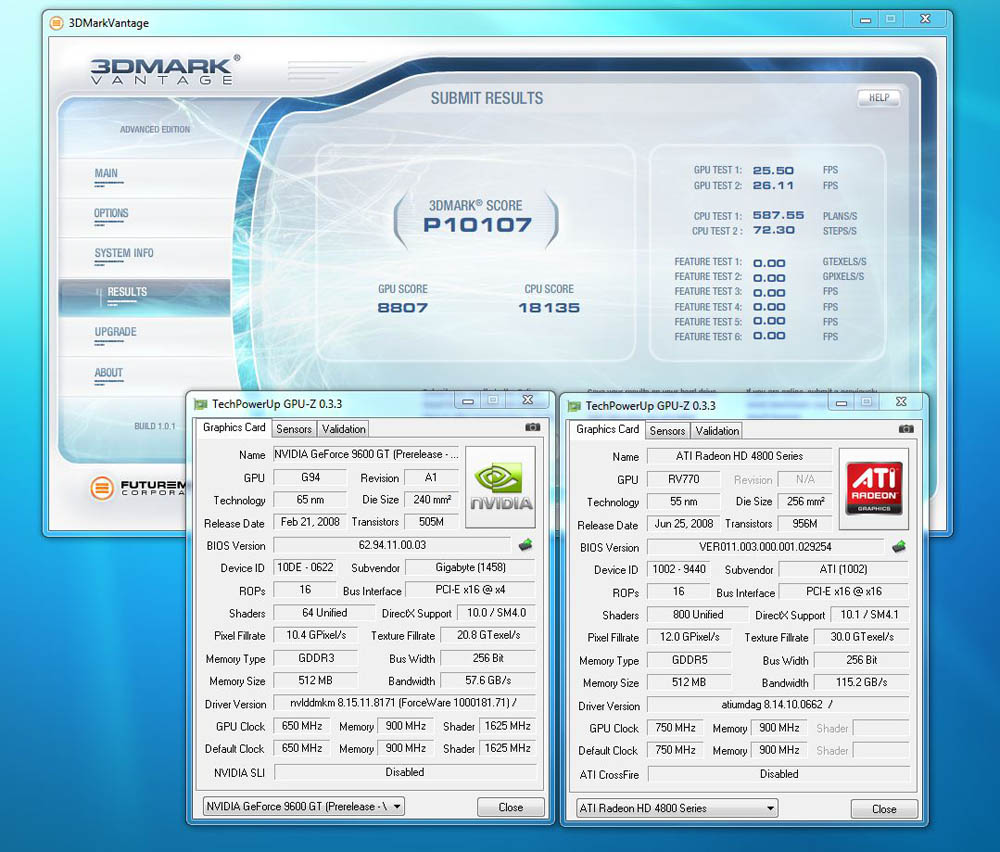Click the ATI Radeon logo in the right GPU-Z window
1000x852 pixels.
tap(874, 489)
